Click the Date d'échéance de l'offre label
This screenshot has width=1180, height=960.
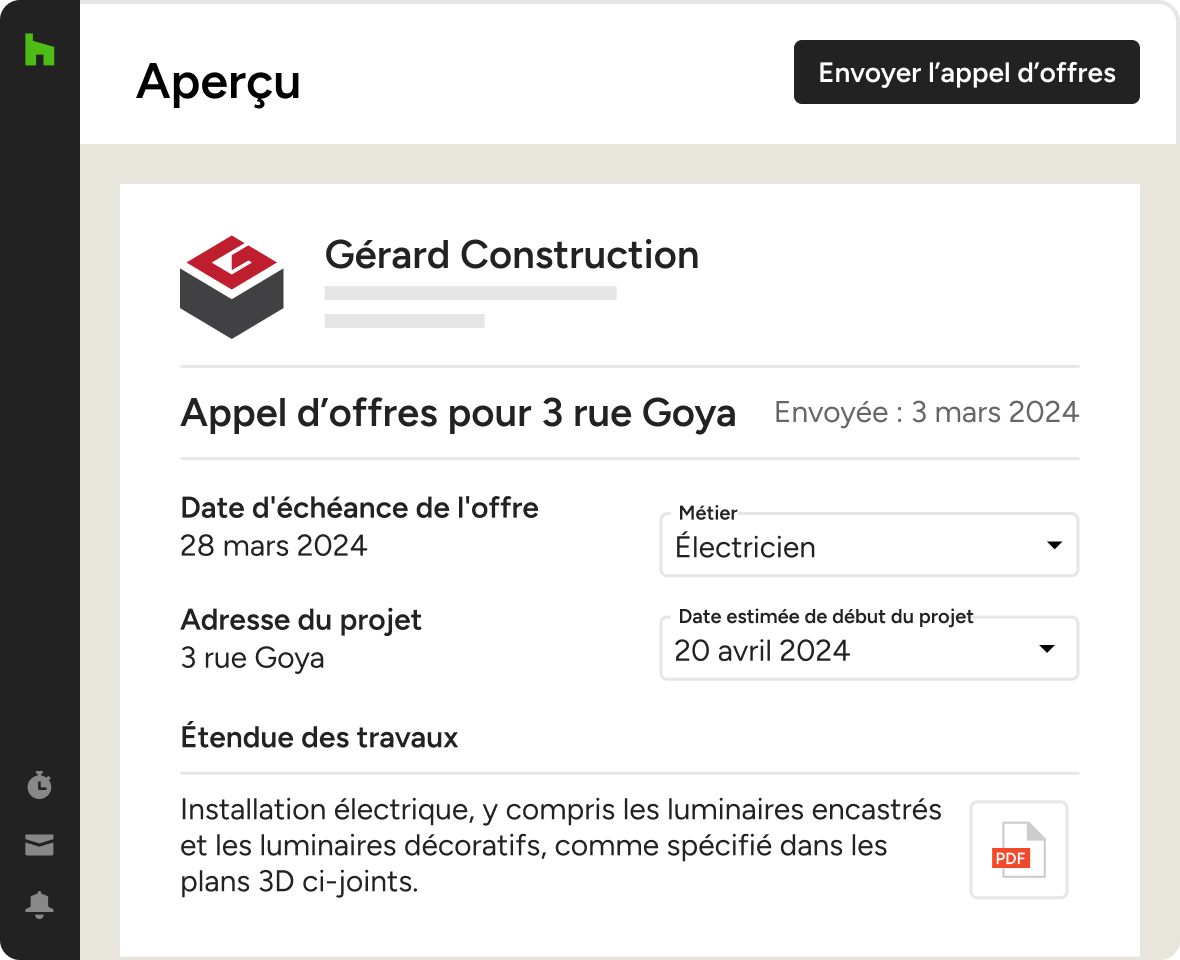(x=360, y=508)
